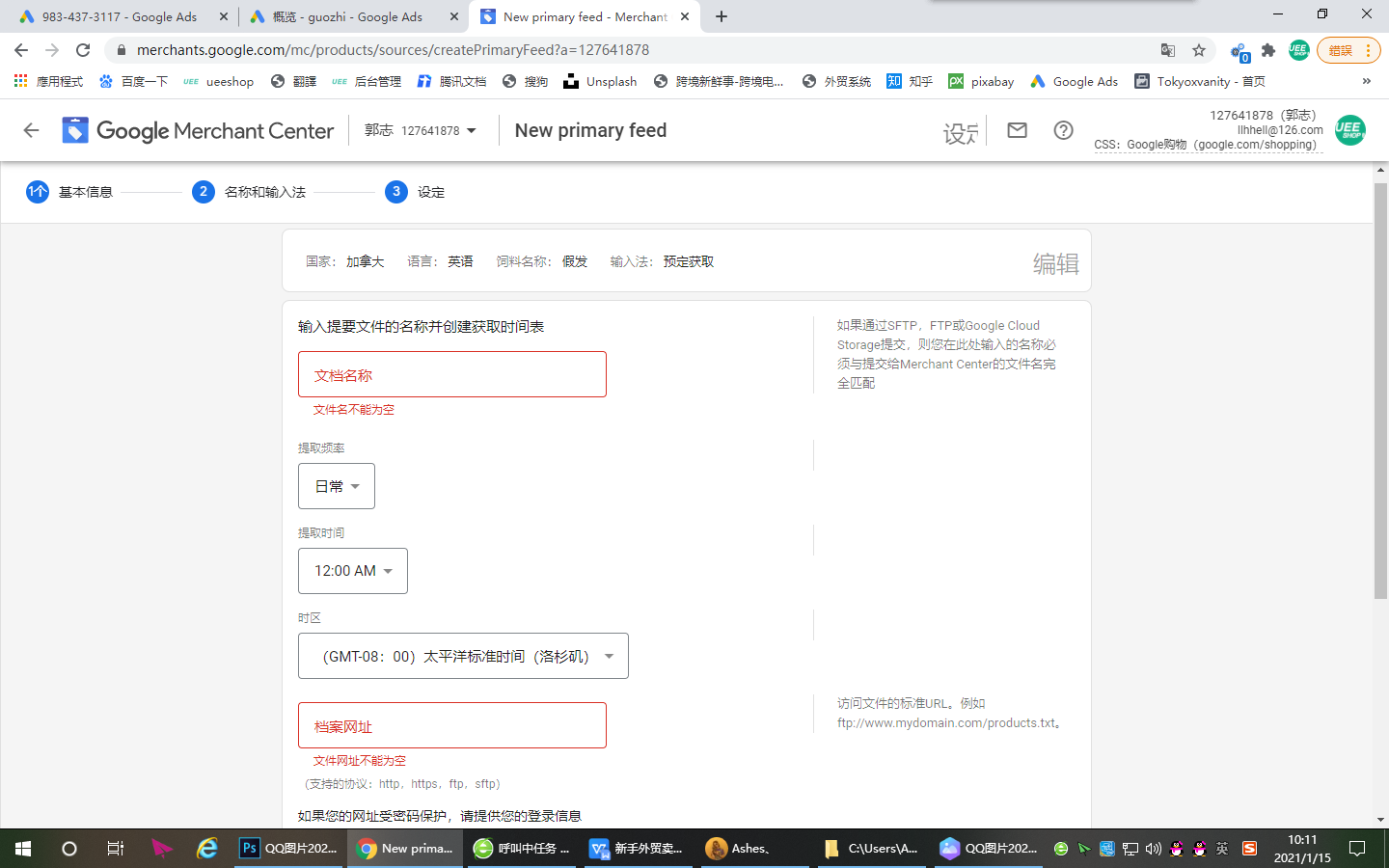Open the help question mark icon
The height and width of the screenshot is (868, 1389).
[1063, 130]
